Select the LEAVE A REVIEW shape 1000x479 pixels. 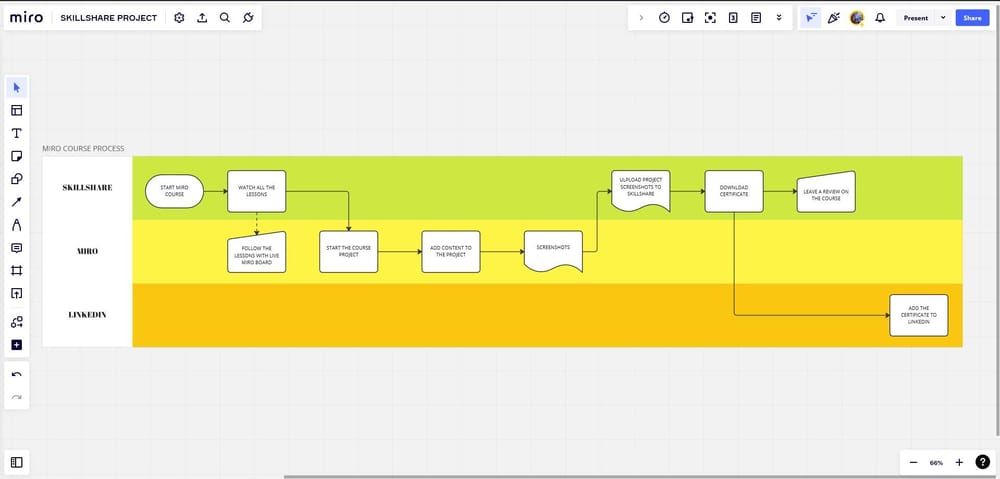(826, 192)
